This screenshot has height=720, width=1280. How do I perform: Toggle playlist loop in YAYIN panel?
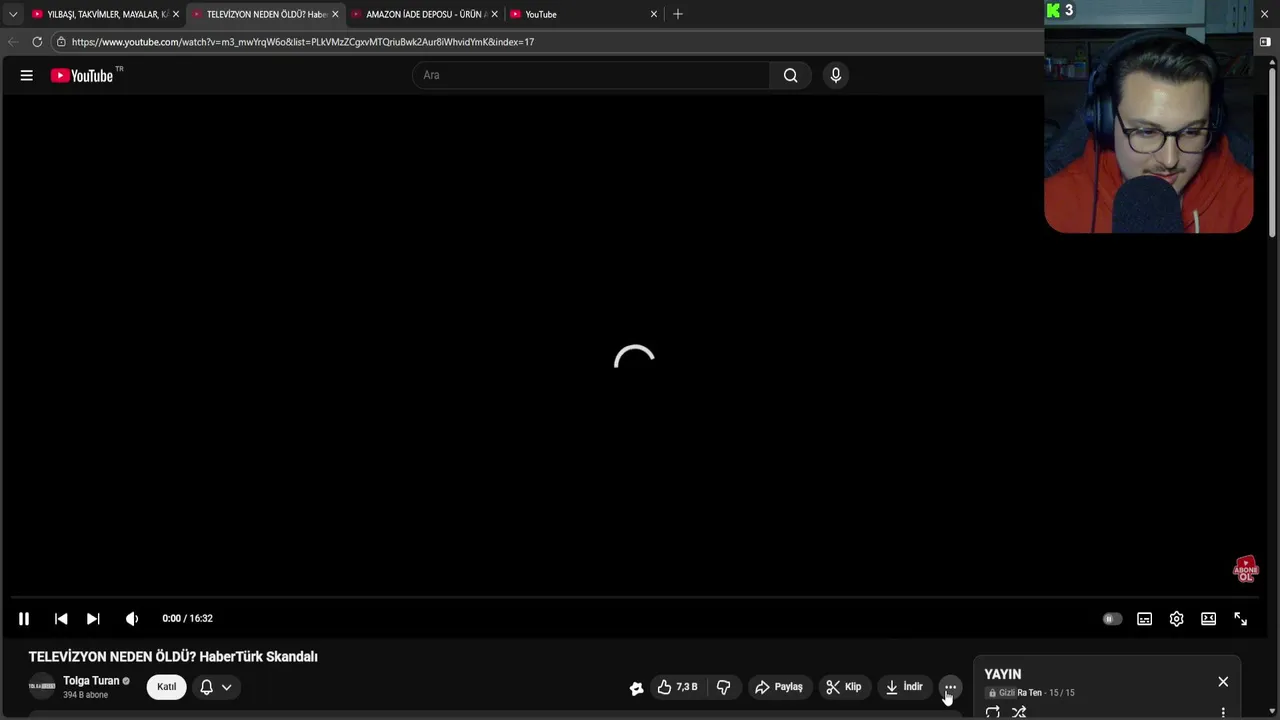coord(993,712)
